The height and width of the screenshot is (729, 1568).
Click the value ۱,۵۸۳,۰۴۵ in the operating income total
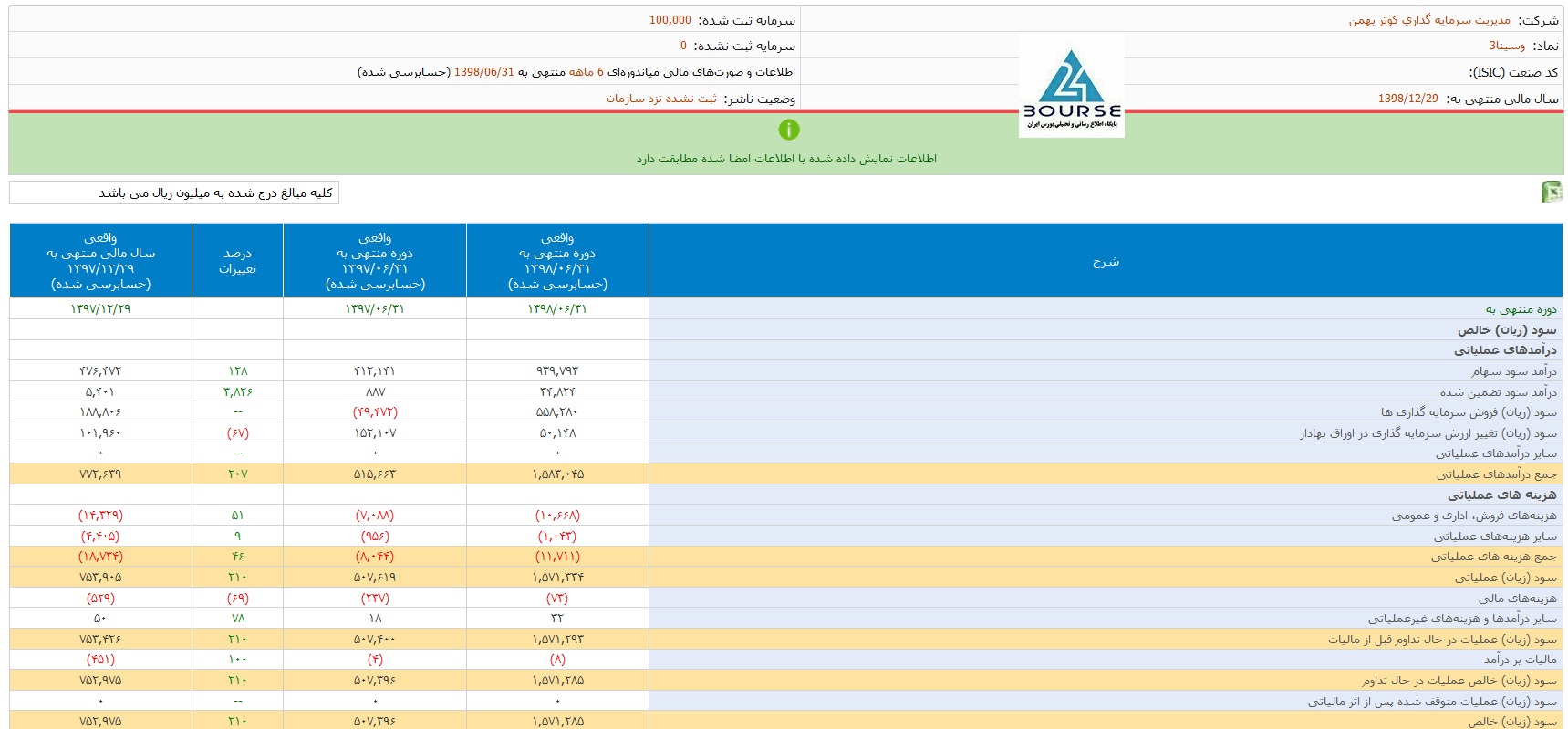pyautogui.click(x=557, y=474)
